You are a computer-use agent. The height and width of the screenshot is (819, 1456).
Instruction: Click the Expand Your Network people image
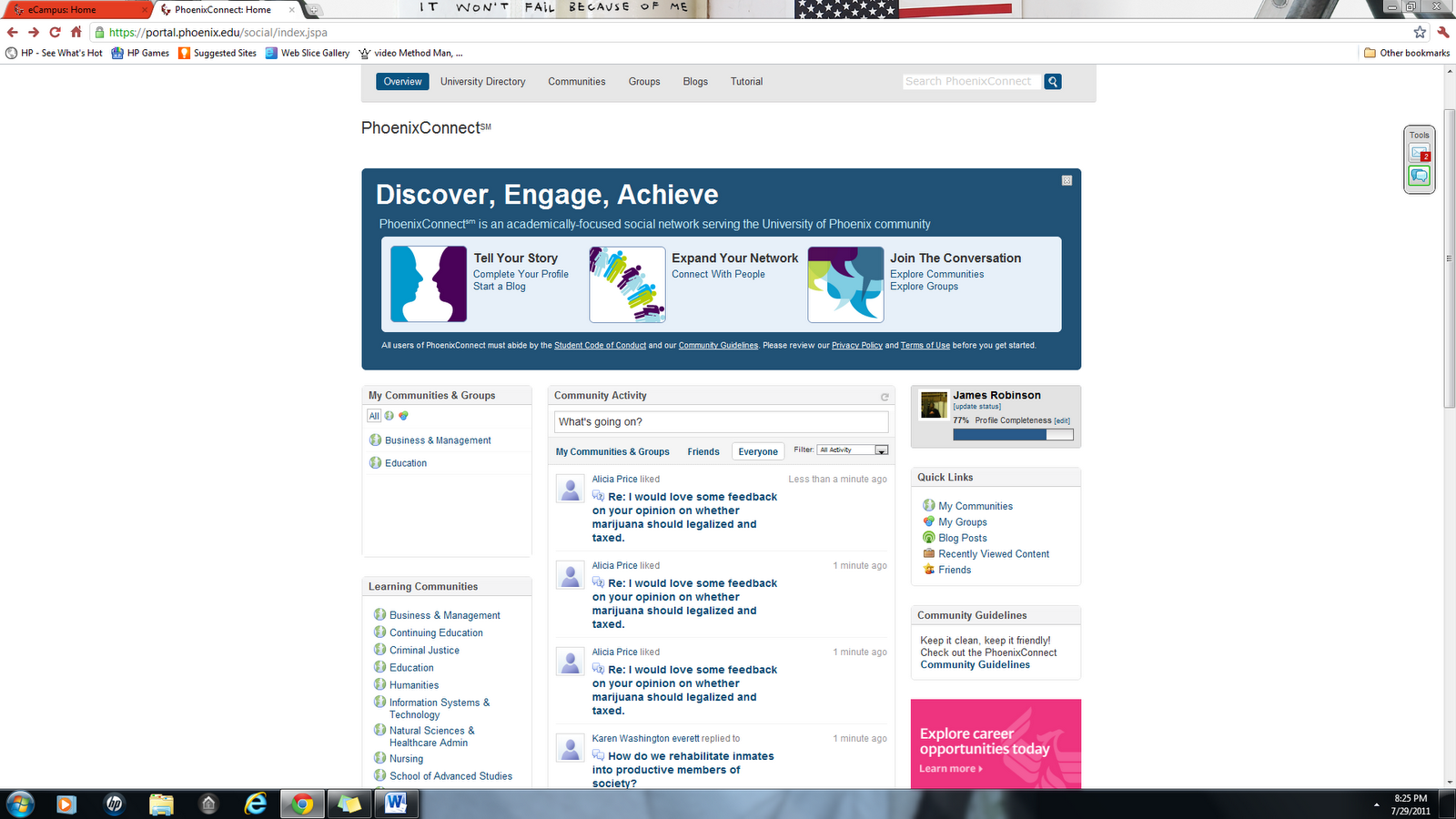(x=627, y=284)
